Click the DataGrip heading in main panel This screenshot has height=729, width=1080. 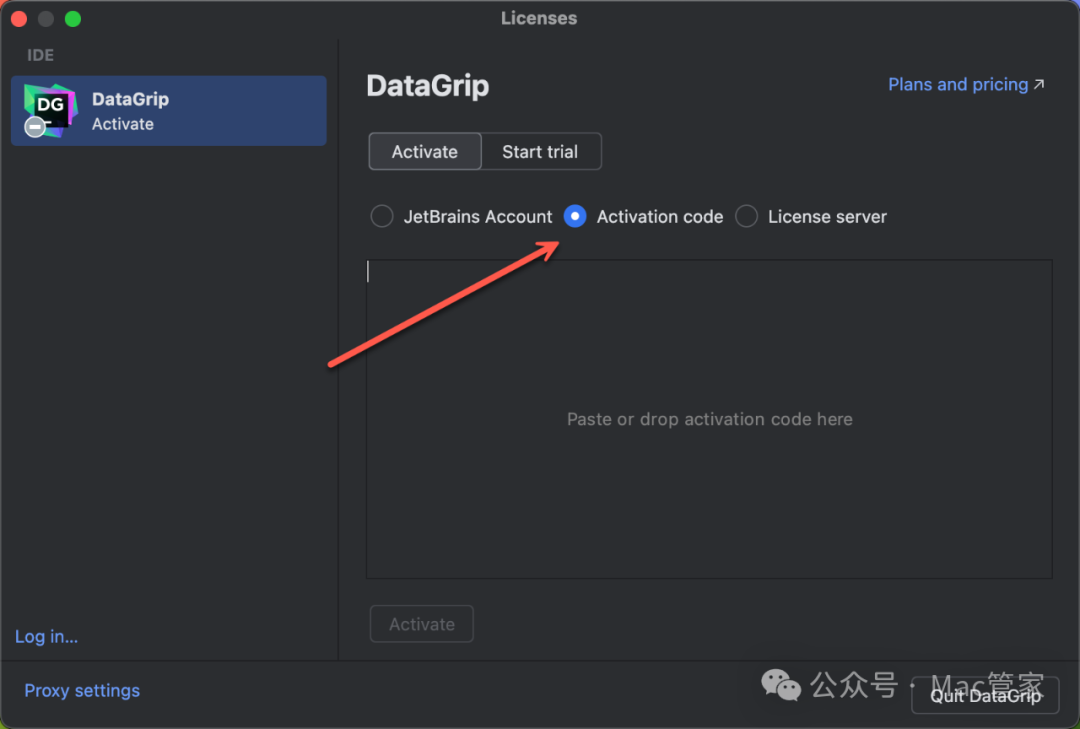click(x=428, y=86)
